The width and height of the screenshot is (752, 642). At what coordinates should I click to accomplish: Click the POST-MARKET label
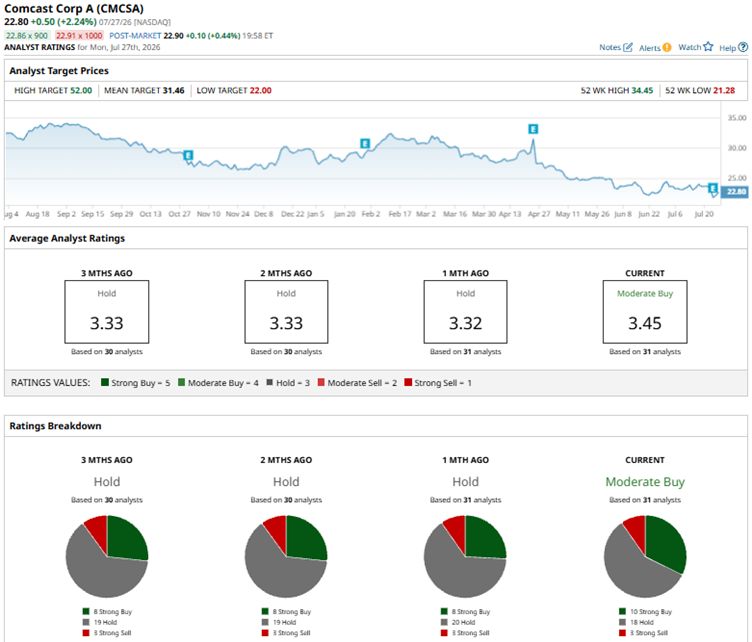coord(135,35)
